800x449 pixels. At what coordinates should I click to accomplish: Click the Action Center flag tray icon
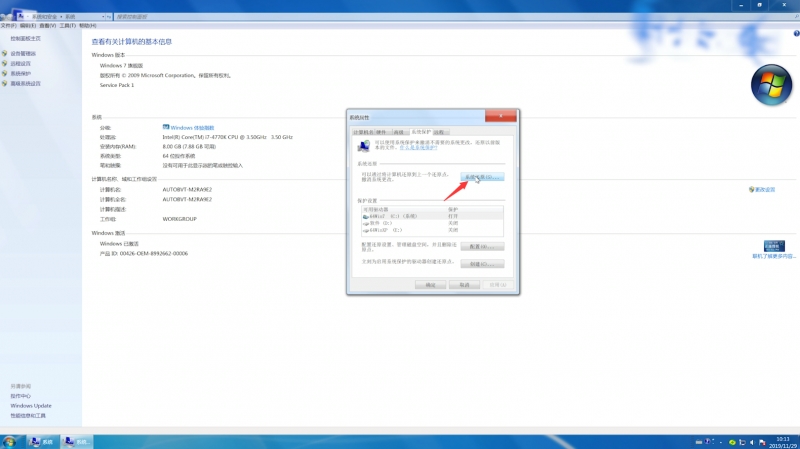pos(762,442)
